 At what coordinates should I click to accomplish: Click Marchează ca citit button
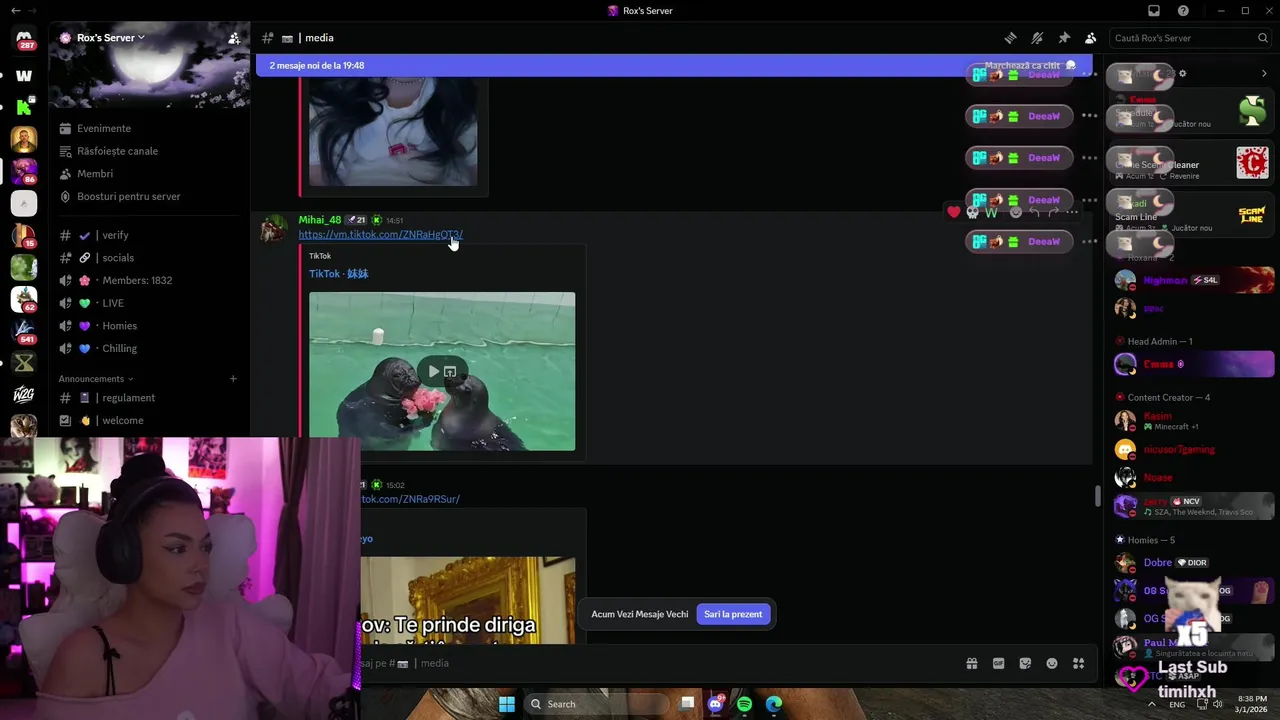1030,65
